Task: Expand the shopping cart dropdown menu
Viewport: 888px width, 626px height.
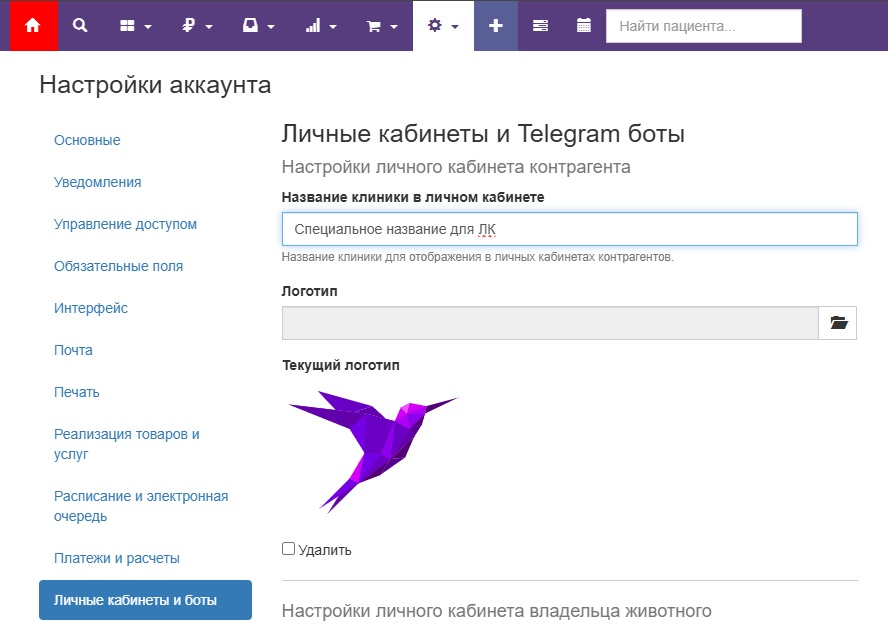Action: (382, 26)
